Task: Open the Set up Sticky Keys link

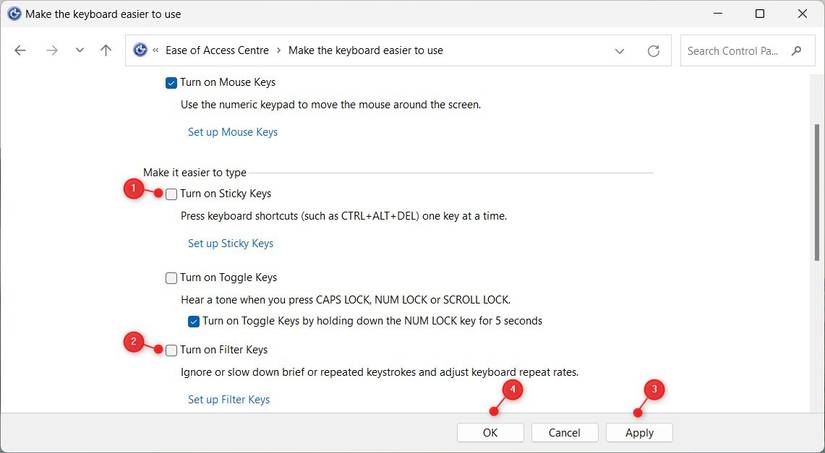Action: pyautogui.click(x=230, y=243)
